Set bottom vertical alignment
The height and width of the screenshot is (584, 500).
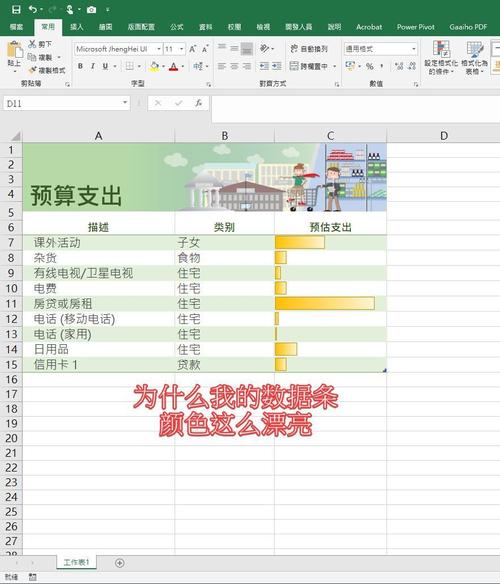(247, 49)
